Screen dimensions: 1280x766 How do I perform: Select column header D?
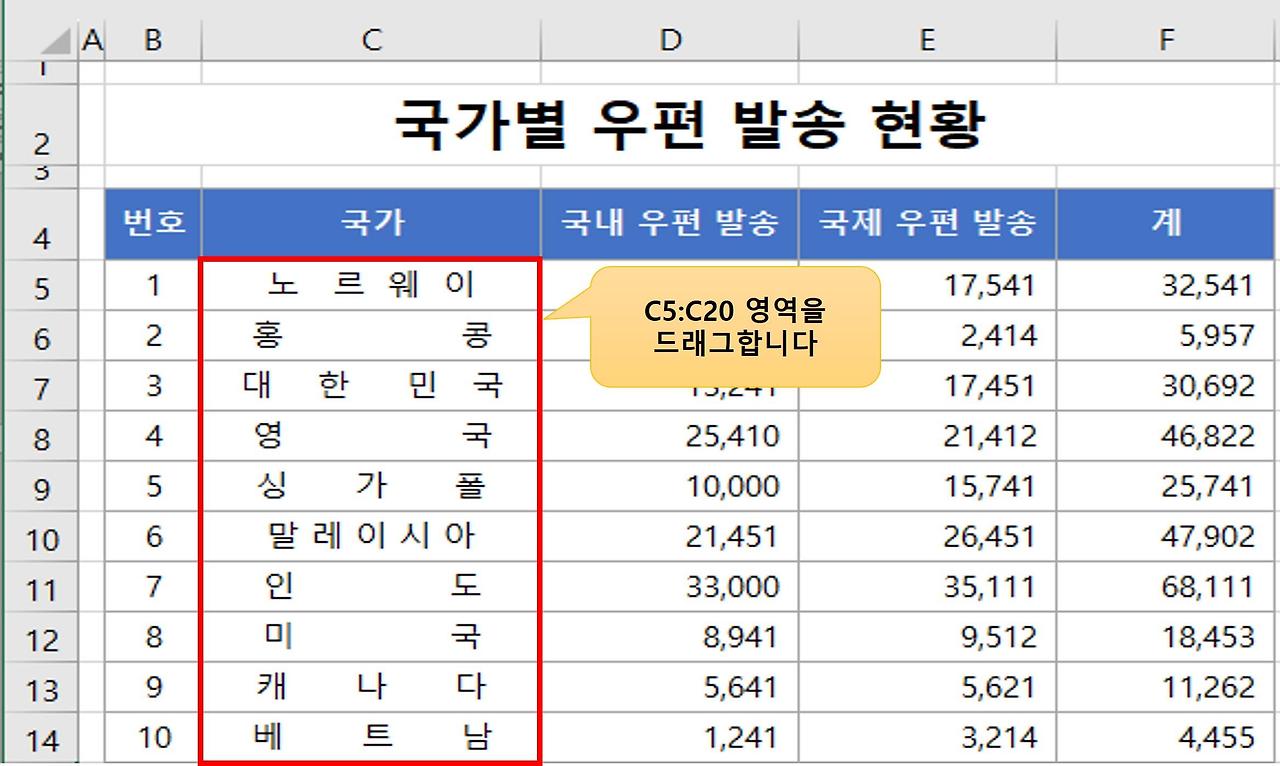coord(670,39)
